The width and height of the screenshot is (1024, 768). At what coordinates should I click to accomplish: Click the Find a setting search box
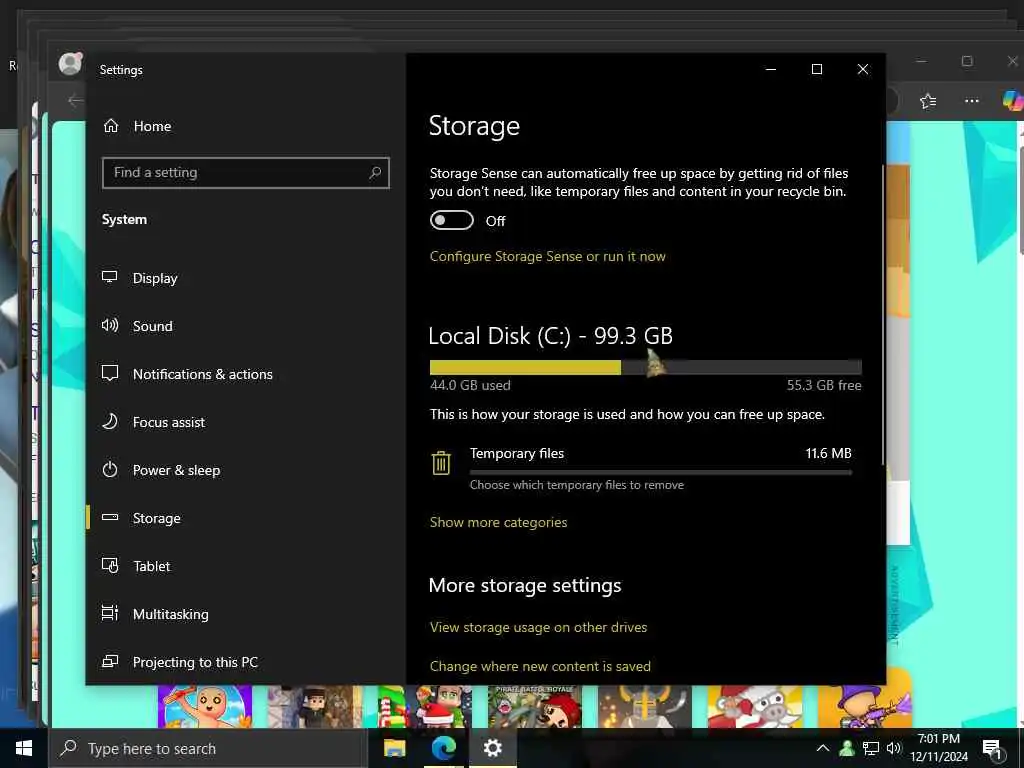(x=246, y=172)
